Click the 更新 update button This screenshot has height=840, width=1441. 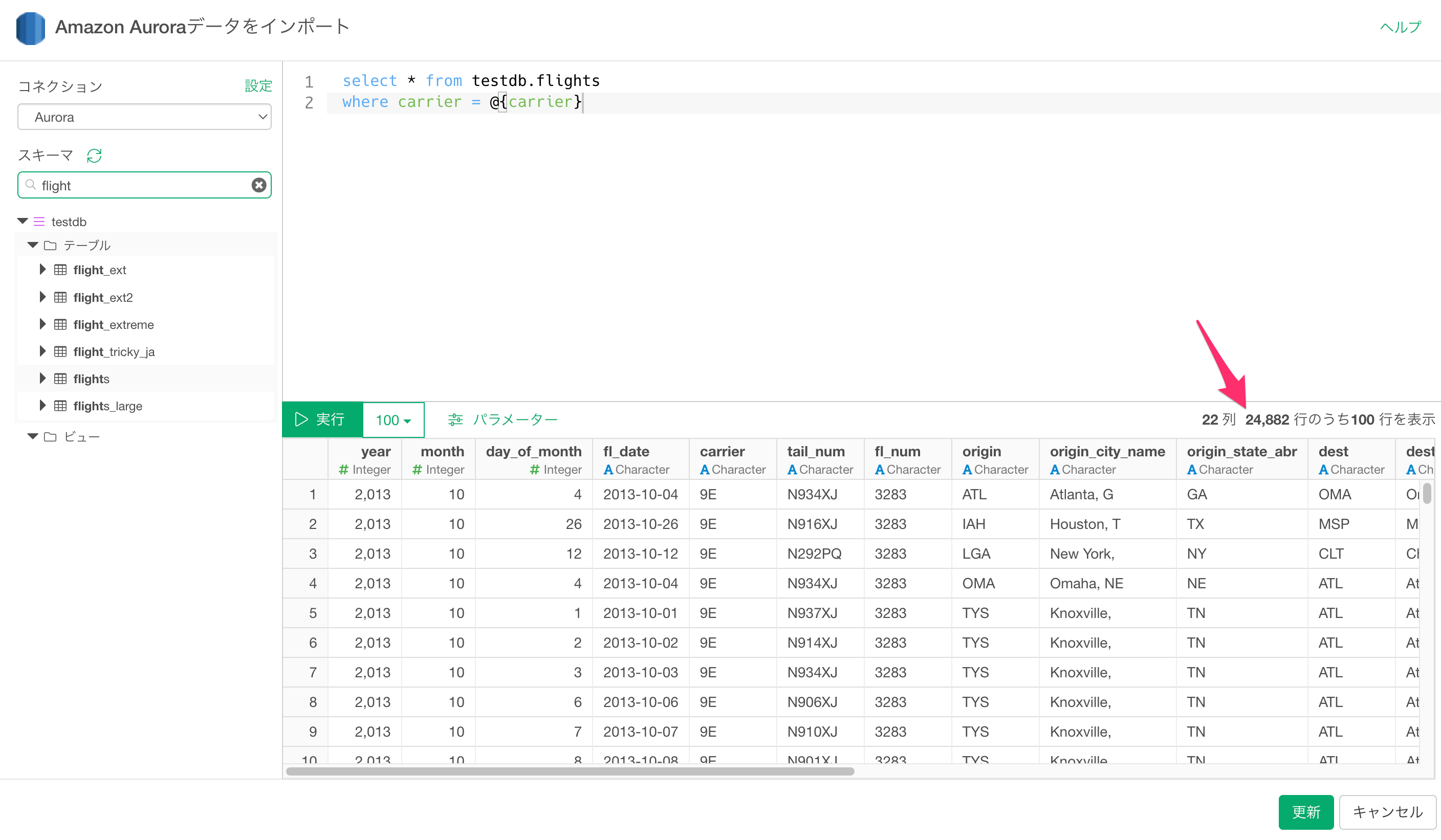click(x=1306, y=811)
